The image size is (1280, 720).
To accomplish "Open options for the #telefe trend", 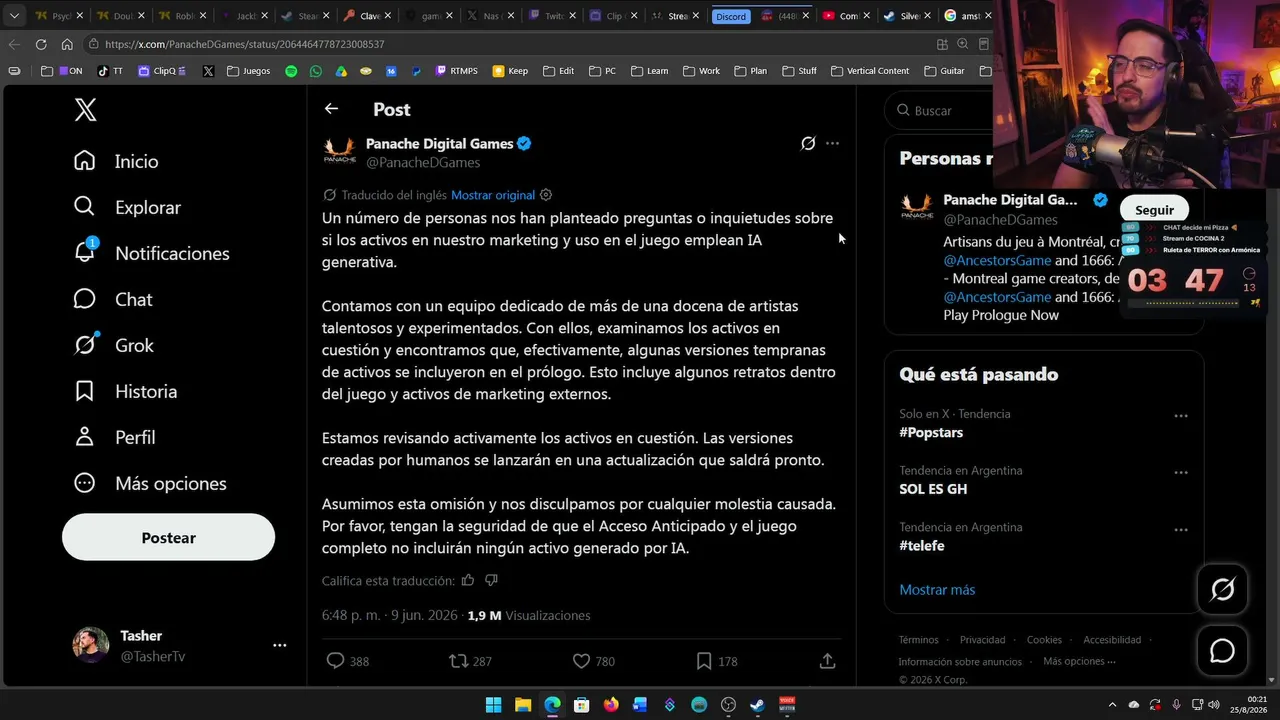I will click(x=1181, y=530).
